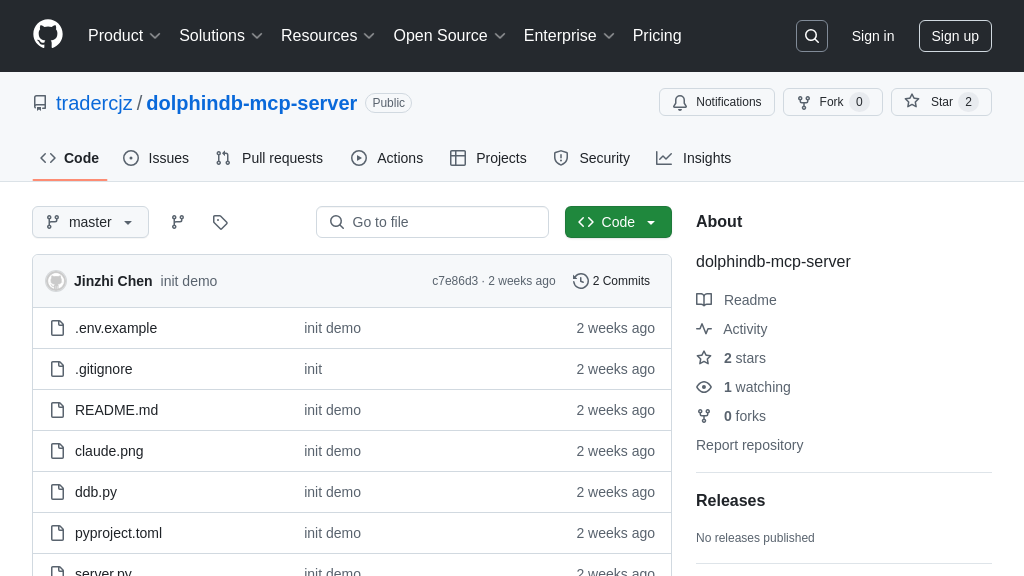Image resolution: width=1024 pixels, height=576 pixels.
Task: Fork the dolphindb-mcp-server repository
Action: point(832,102)
